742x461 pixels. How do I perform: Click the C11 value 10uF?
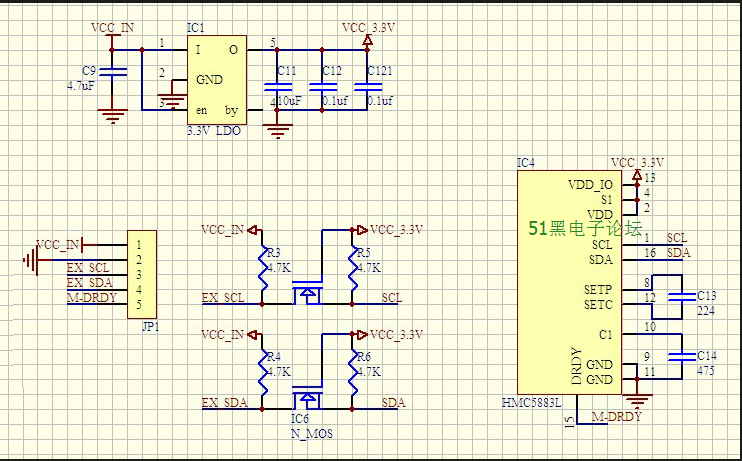coord(289,101)
